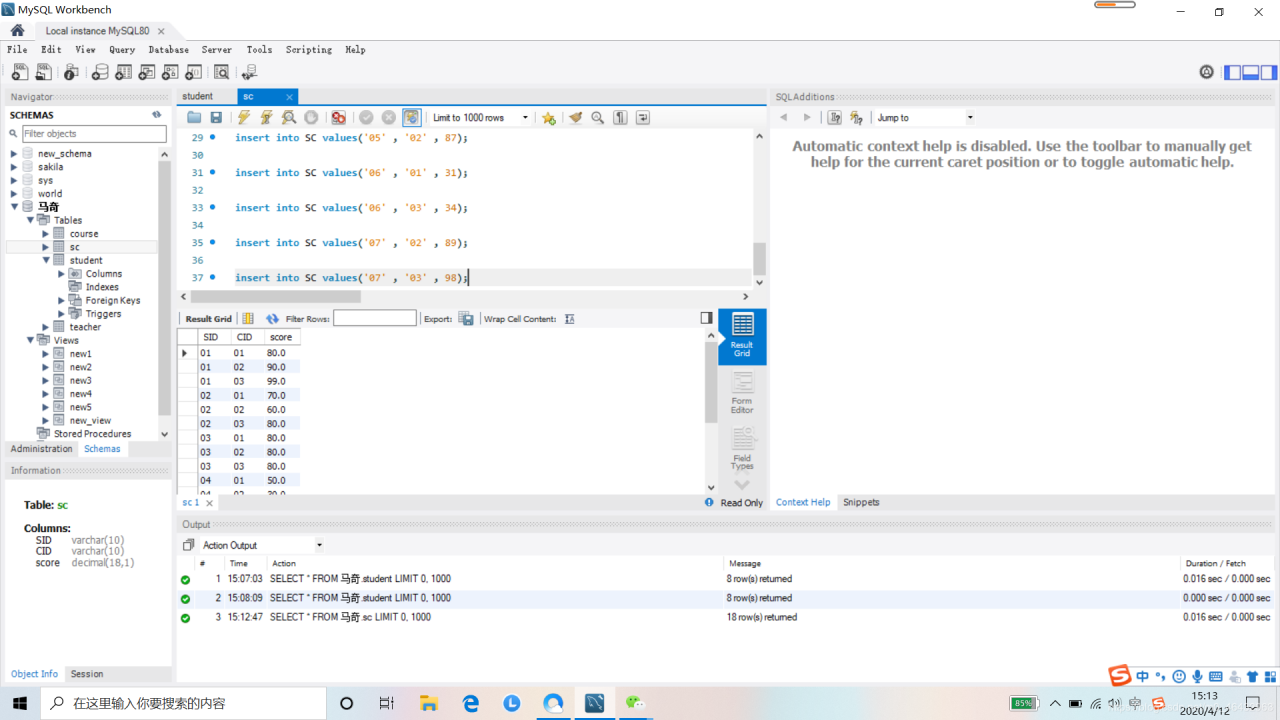
Task: Click the Filter objects search field
Action: (94, 133)
